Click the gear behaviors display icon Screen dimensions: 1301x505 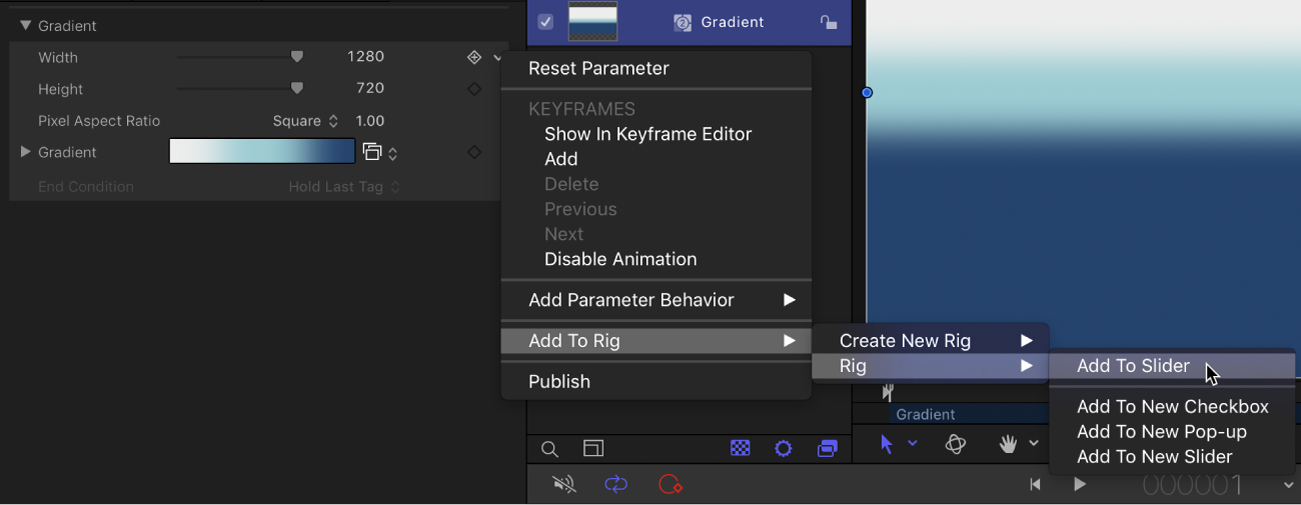(x=783, y=449)
